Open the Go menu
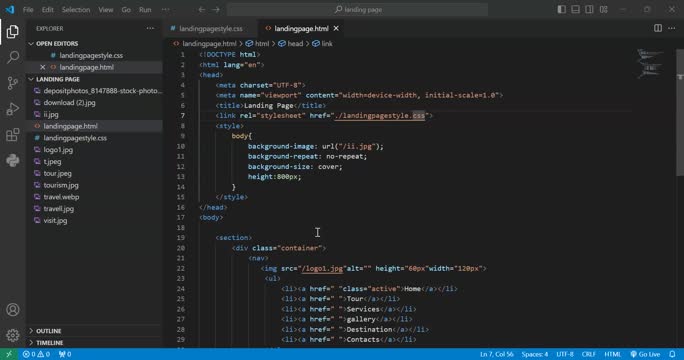684x360 pixels. pos(126,9)
